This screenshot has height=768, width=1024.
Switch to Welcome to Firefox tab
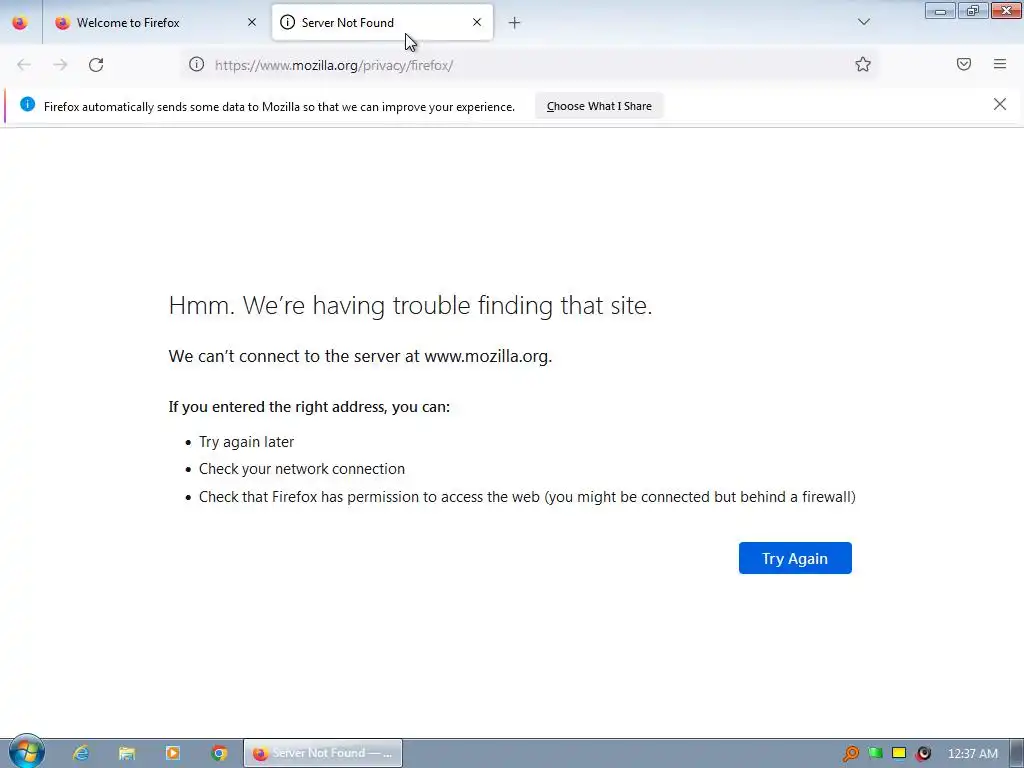[156, 22]
